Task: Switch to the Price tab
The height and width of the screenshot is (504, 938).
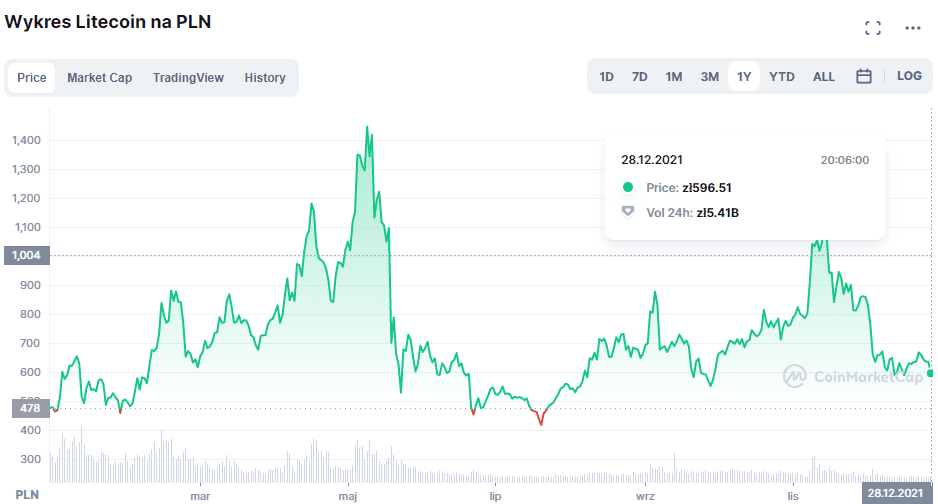Action: point(32,78)
